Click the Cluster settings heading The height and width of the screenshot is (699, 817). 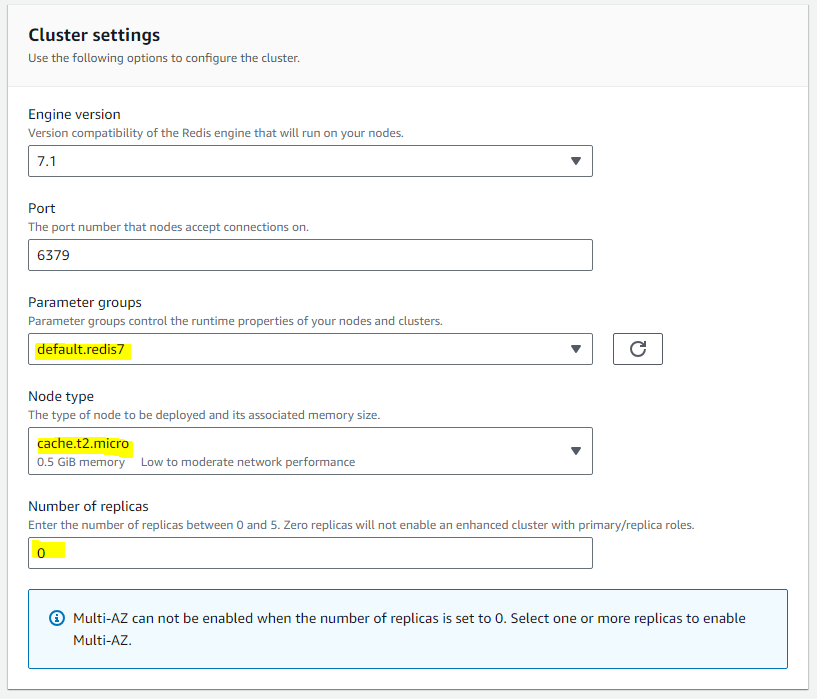94,35
